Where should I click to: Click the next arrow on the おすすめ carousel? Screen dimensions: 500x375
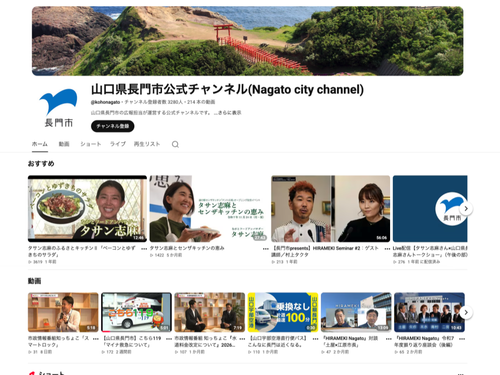tap(466, 209)
